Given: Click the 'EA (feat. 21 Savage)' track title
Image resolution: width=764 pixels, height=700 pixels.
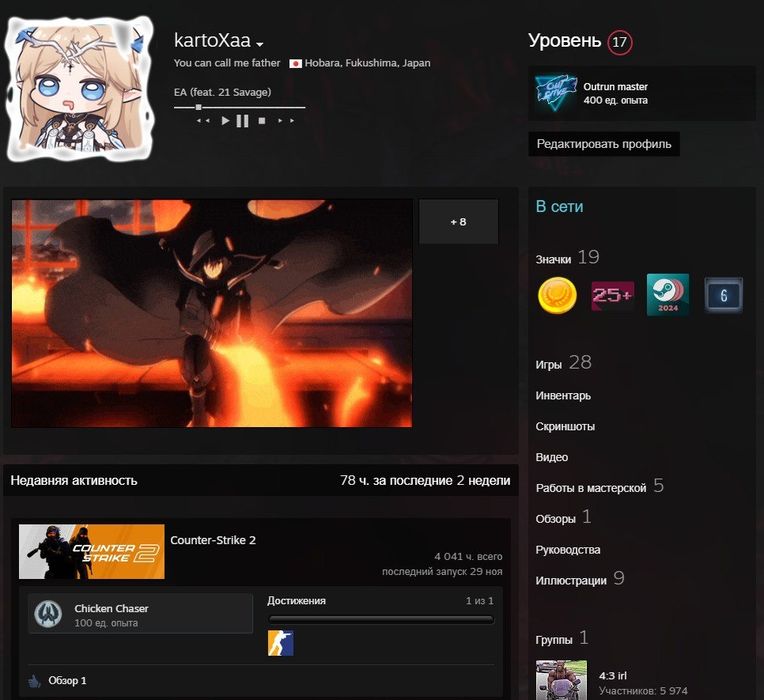Looking at the screenshot, I should (x=222, y=92).
